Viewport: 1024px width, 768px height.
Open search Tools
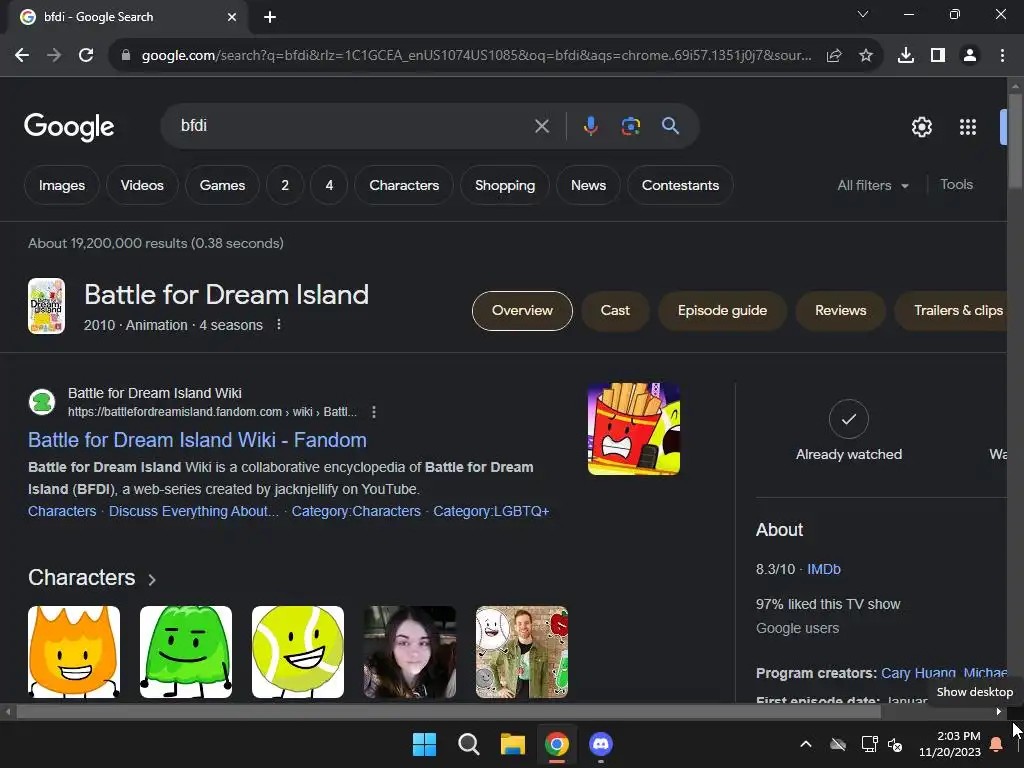956,185
